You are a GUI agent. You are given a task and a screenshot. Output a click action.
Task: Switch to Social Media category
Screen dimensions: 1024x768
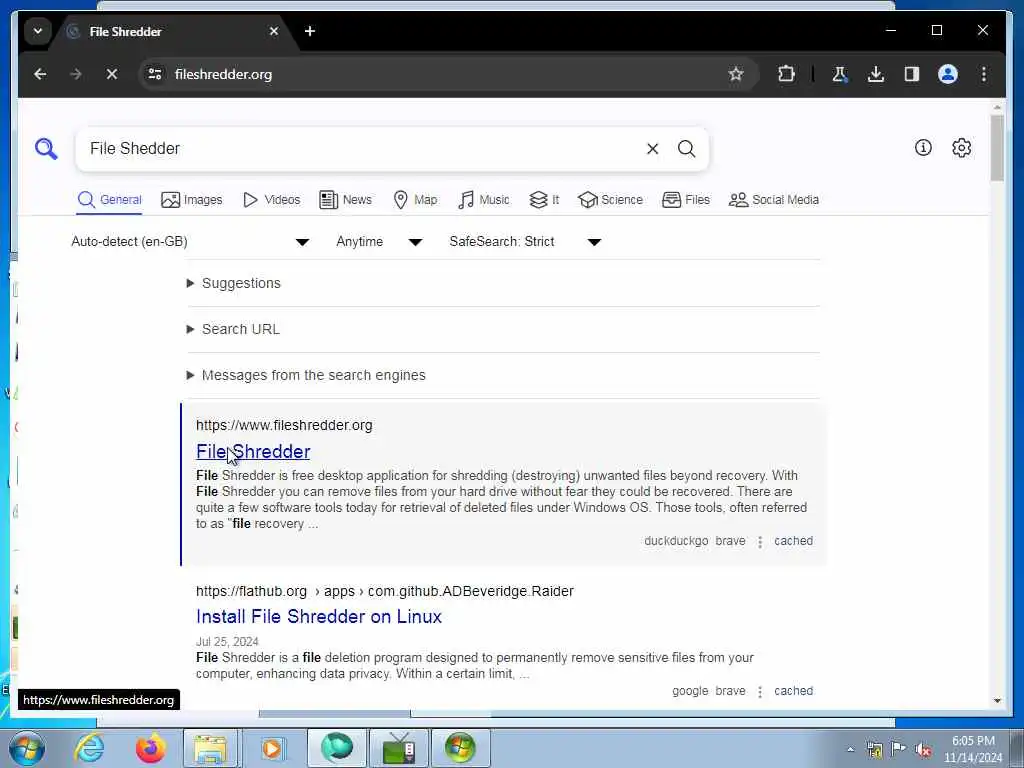(774, 200)
